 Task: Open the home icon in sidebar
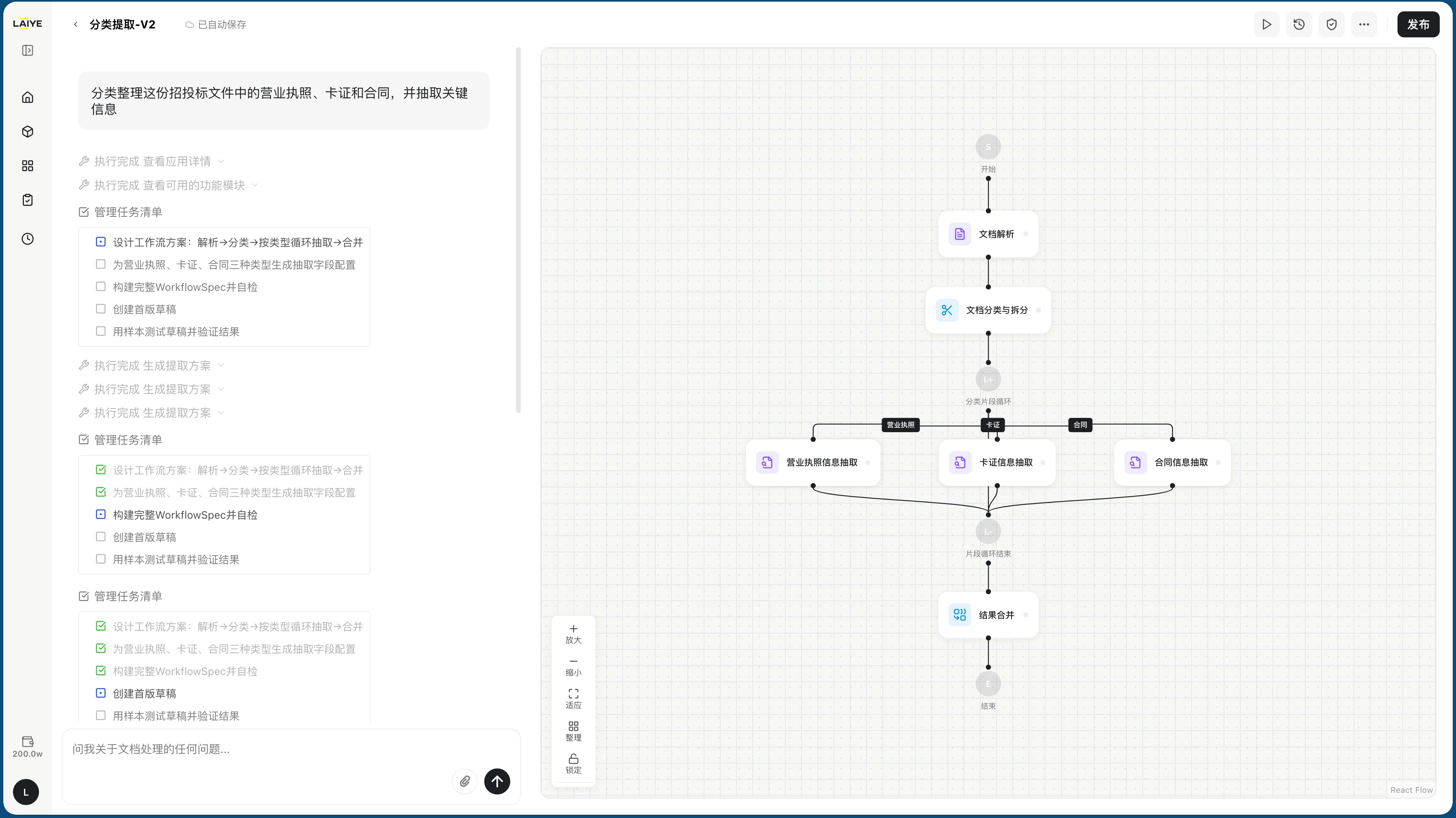point(27,97)
